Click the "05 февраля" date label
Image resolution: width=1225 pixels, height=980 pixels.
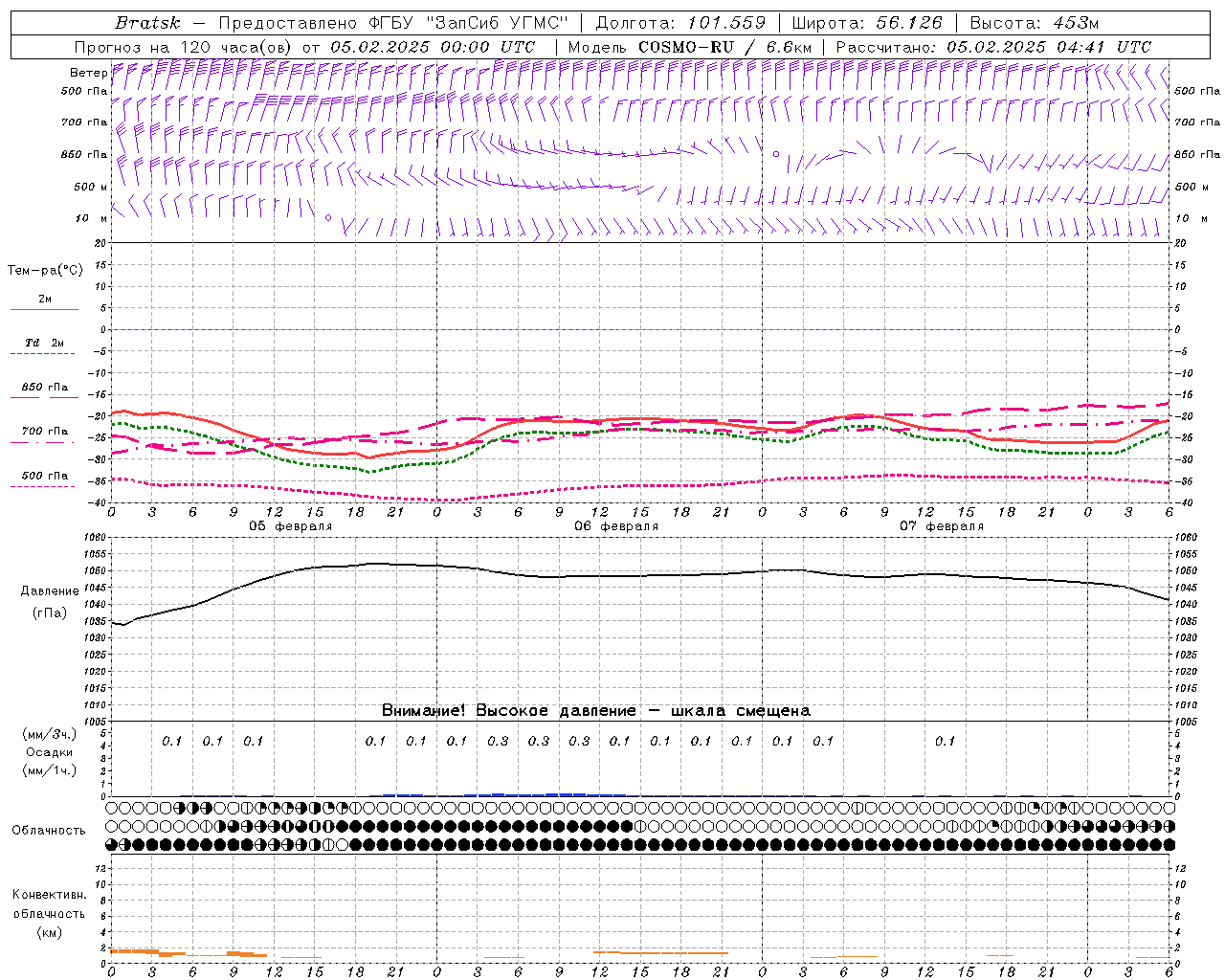(x=291, y=526)
